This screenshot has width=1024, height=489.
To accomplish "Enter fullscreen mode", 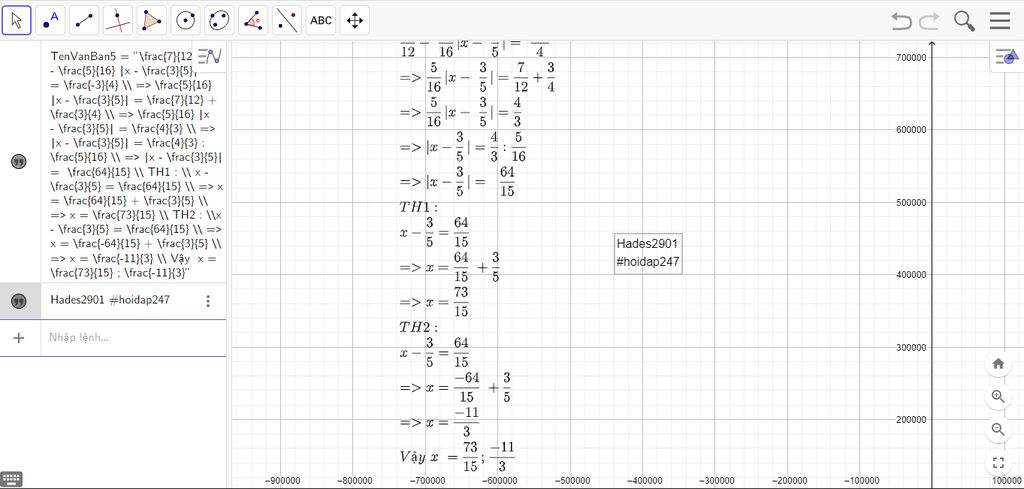I will coord(998,463).
